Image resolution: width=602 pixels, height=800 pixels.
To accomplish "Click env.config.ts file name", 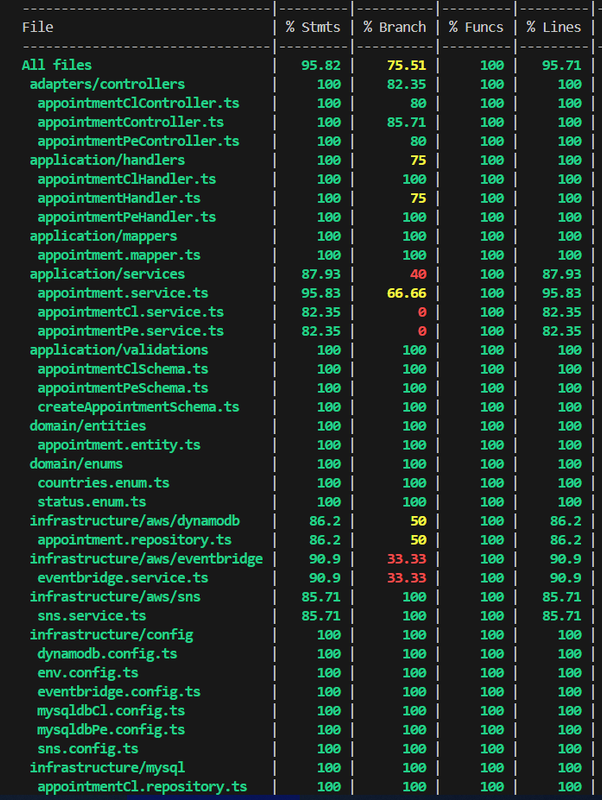I will [x=88, y=673].
